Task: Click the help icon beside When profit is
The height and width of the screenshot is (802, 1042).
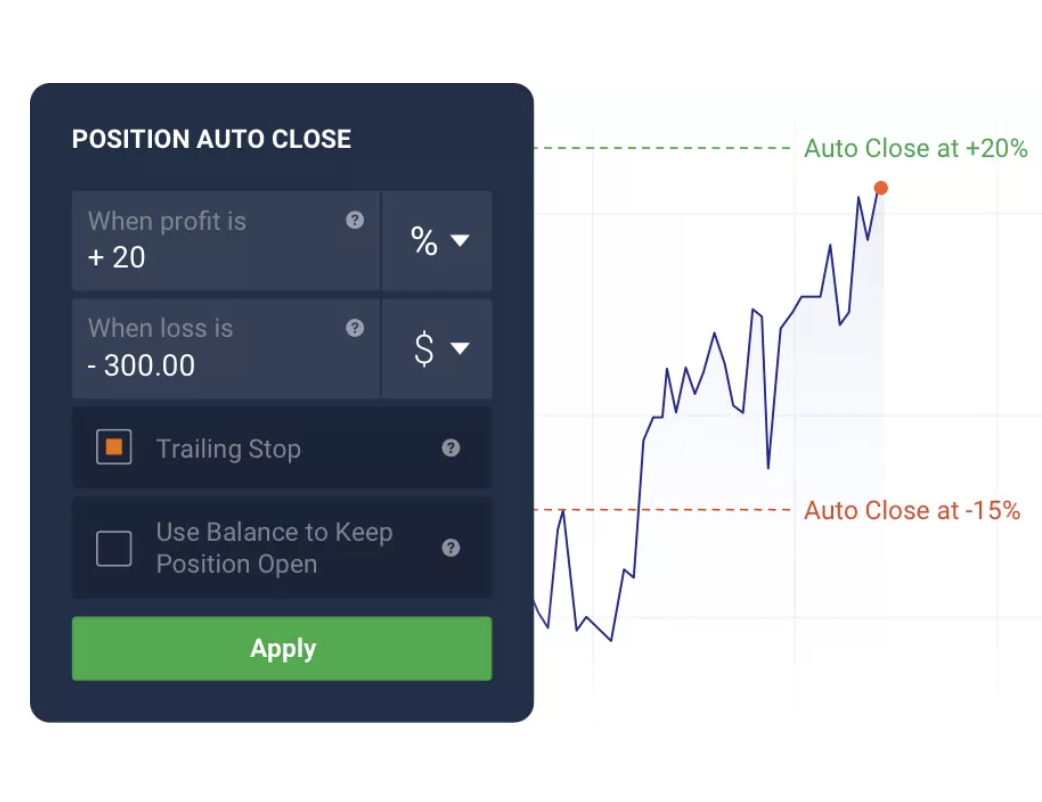Action: point(355,220)
